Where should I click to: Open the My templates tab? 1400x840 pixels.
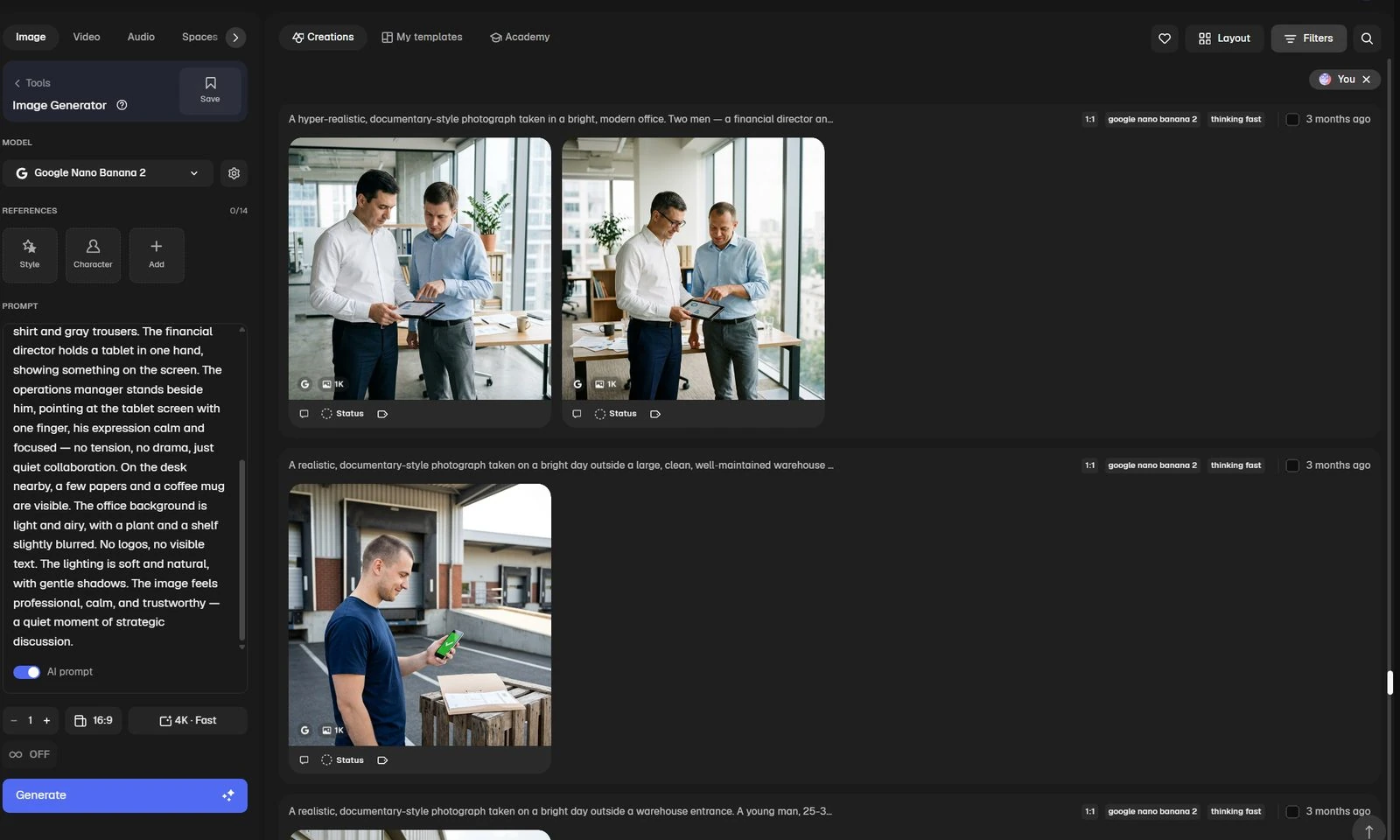pos(422,38)
